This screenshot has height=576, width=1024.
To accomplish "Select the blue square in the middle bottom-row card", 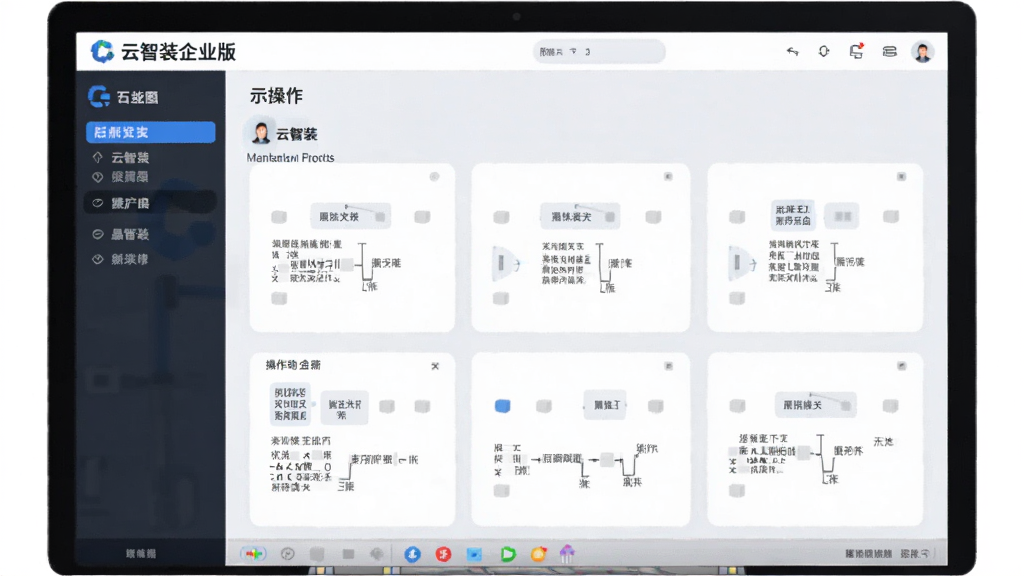I will tap(502, 406).
